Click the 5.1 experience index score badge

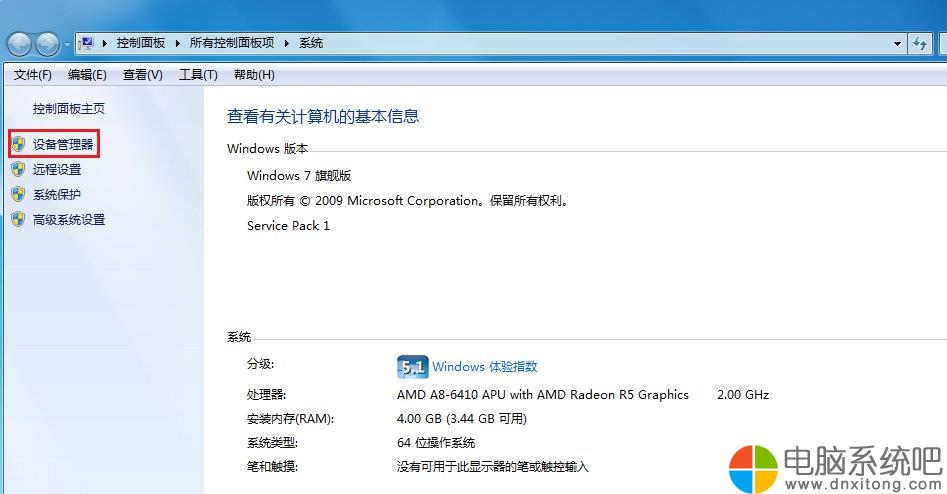[x=413, y=367]
